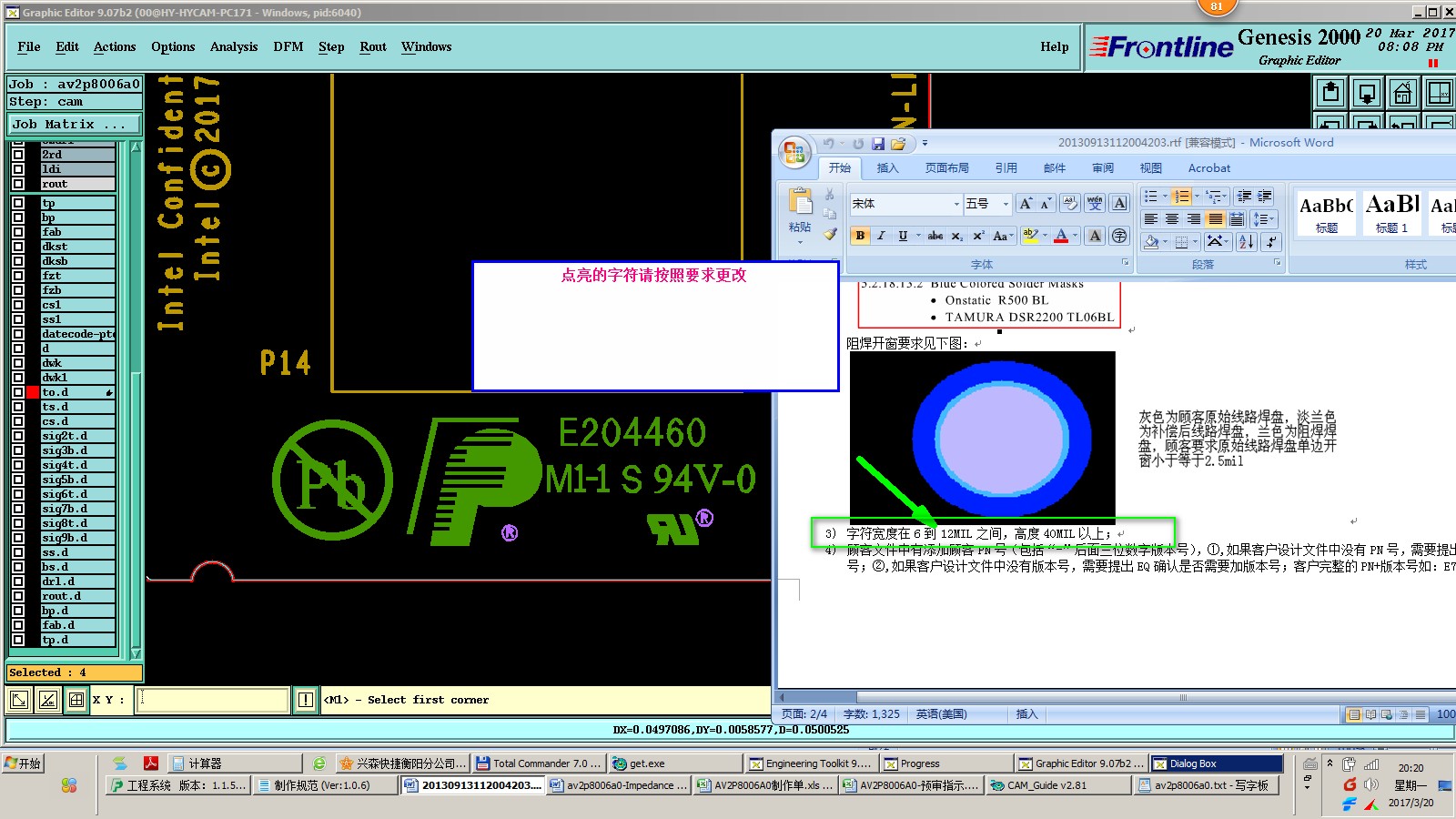Open Genesis DFM menu
The width and height of the screenshot is (1456, 819).
pyautogui.click(x=288, y=47)
